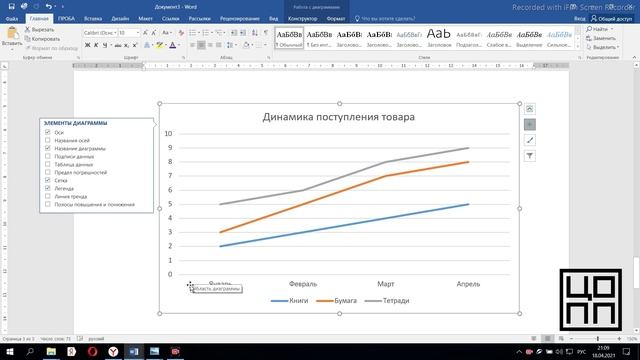This screenshot has height=360, width=640.
Task: Apply bold formatting (Ж)
Action: coord(87,45)
